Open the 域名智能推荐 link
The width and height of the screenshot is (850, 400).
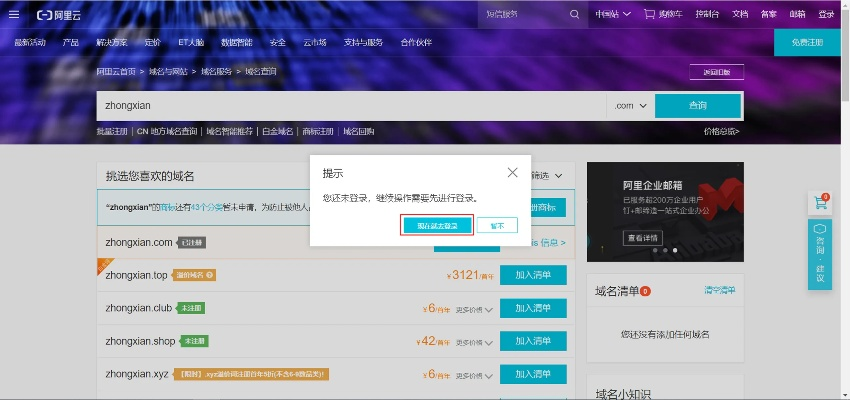[x=229, y=131]
